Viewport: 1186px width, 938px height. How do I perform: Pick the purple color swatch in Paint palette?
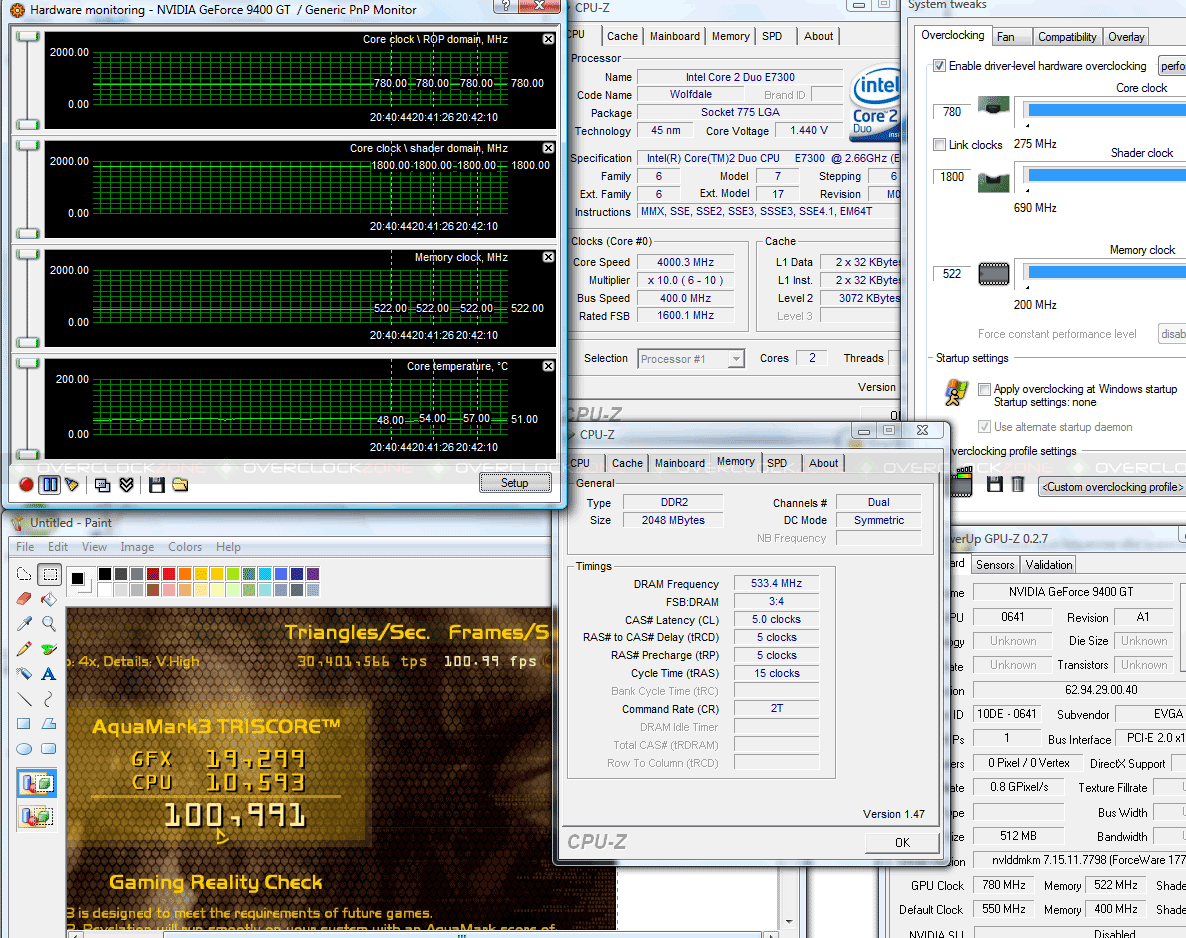tap(312, 574)
